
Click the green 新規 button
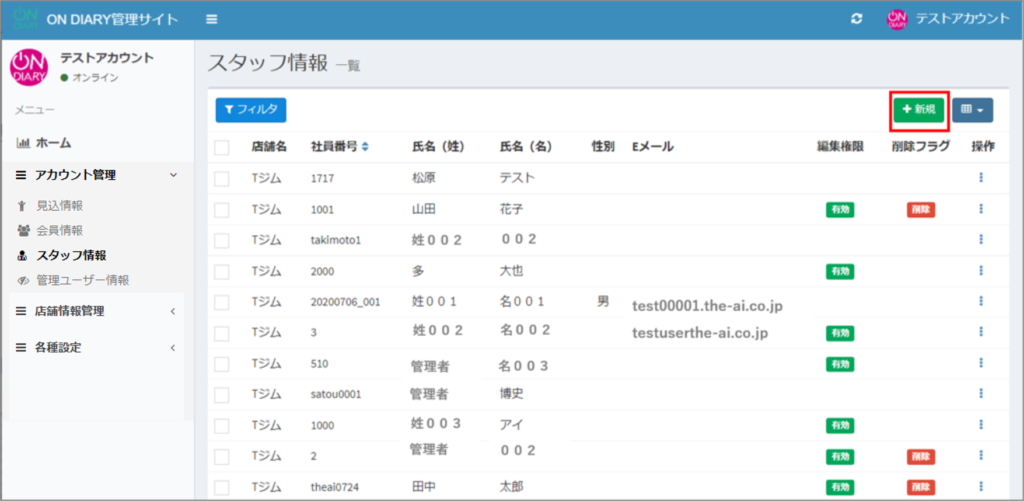[x=918, y=109]
